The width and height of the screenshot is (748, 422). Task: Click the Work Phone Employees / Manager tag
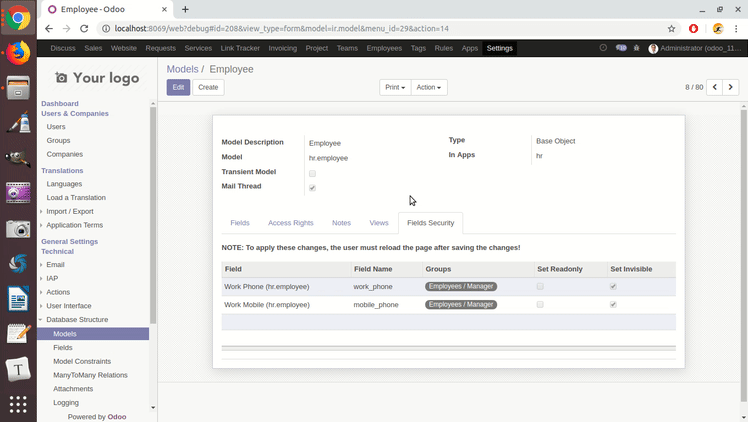(x=461, y=286)
